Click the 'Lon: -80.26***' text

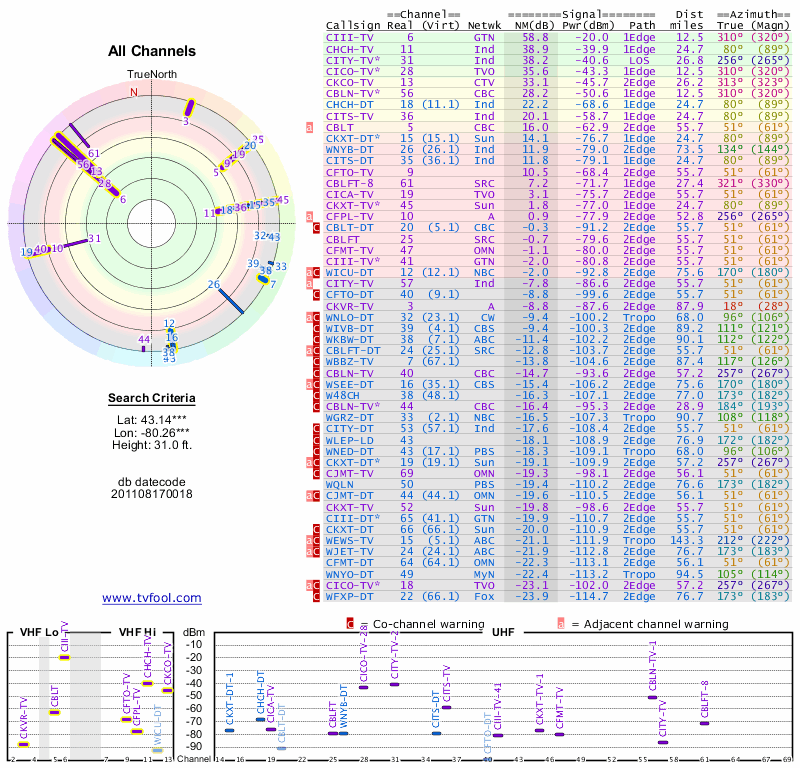[x=152, y=433]
